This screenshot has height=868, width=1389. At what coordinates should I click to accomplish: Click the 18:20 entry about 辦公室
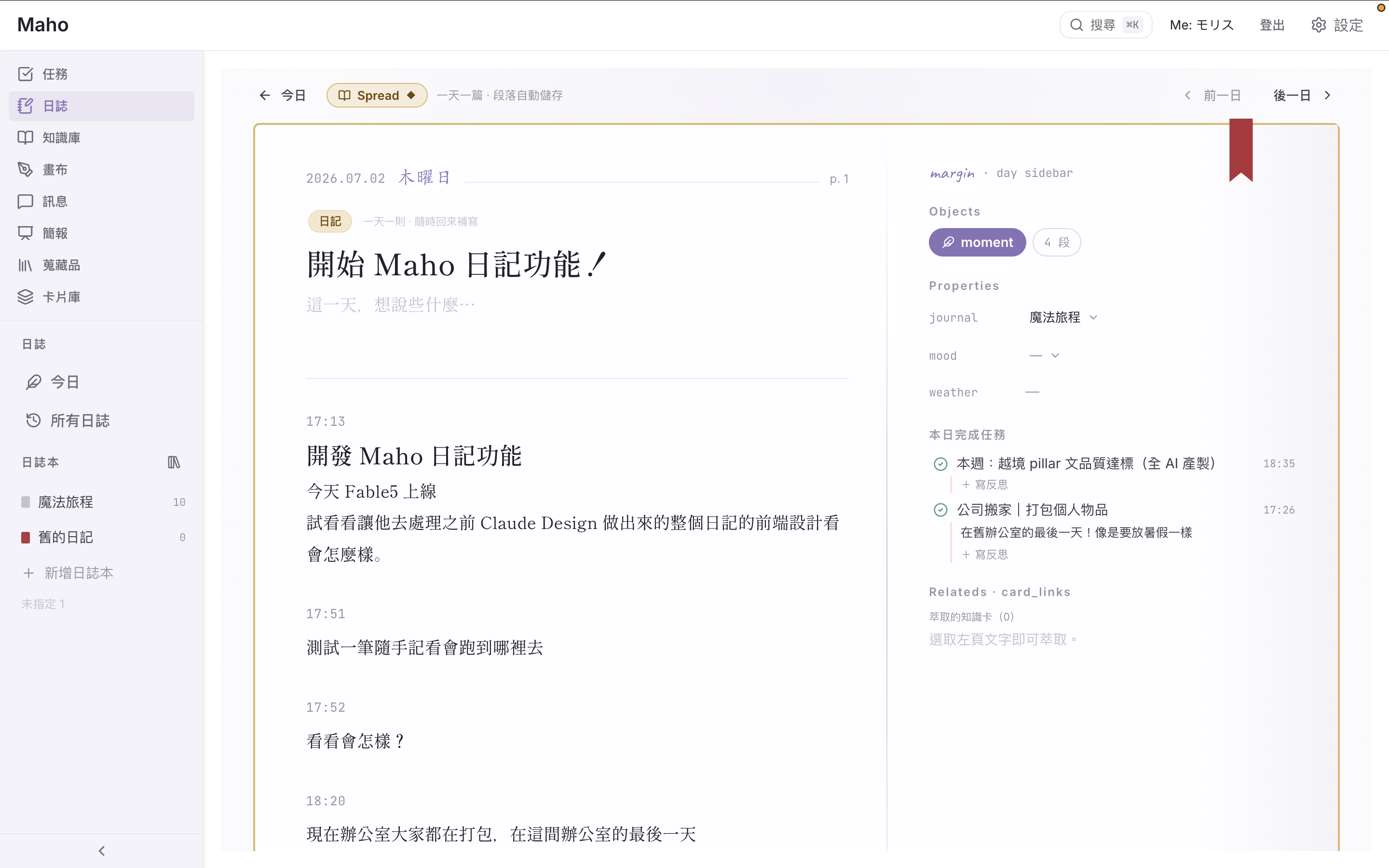[x=501, y=834]
